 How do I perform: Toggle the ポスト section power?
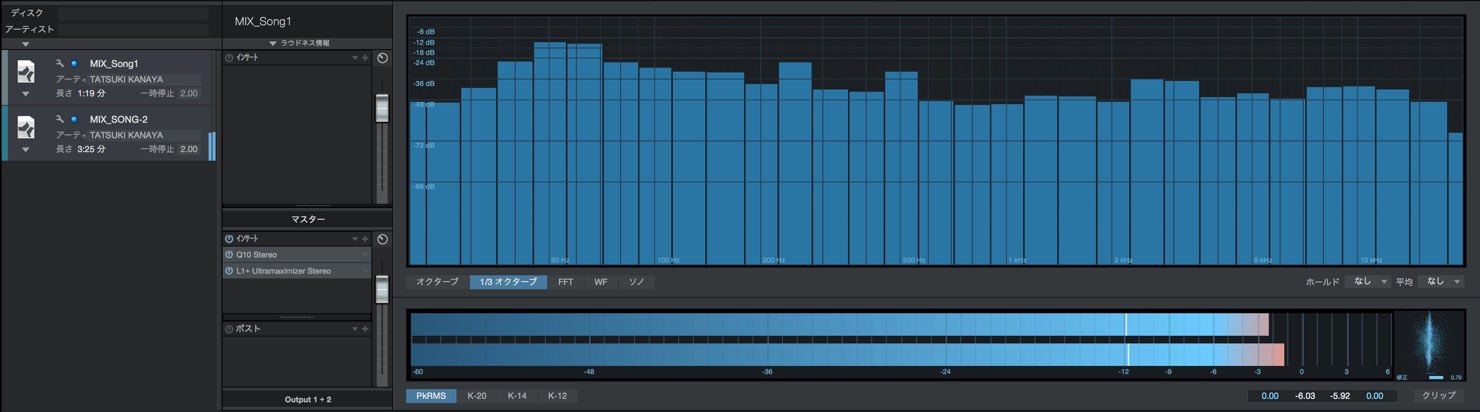coord(229,328)
